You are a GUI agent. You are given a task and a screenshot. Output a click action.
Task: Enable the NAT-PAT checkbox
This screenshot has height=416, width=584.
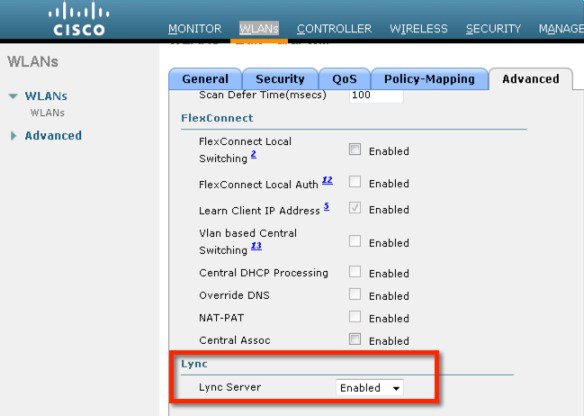(355, 317)
